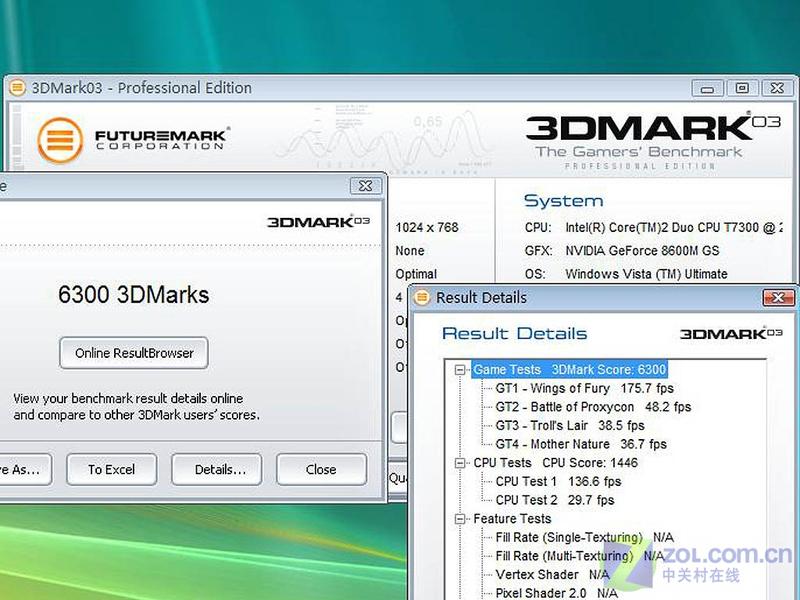Select the Pixel Shader 2.0 row

tap(556, 593)
